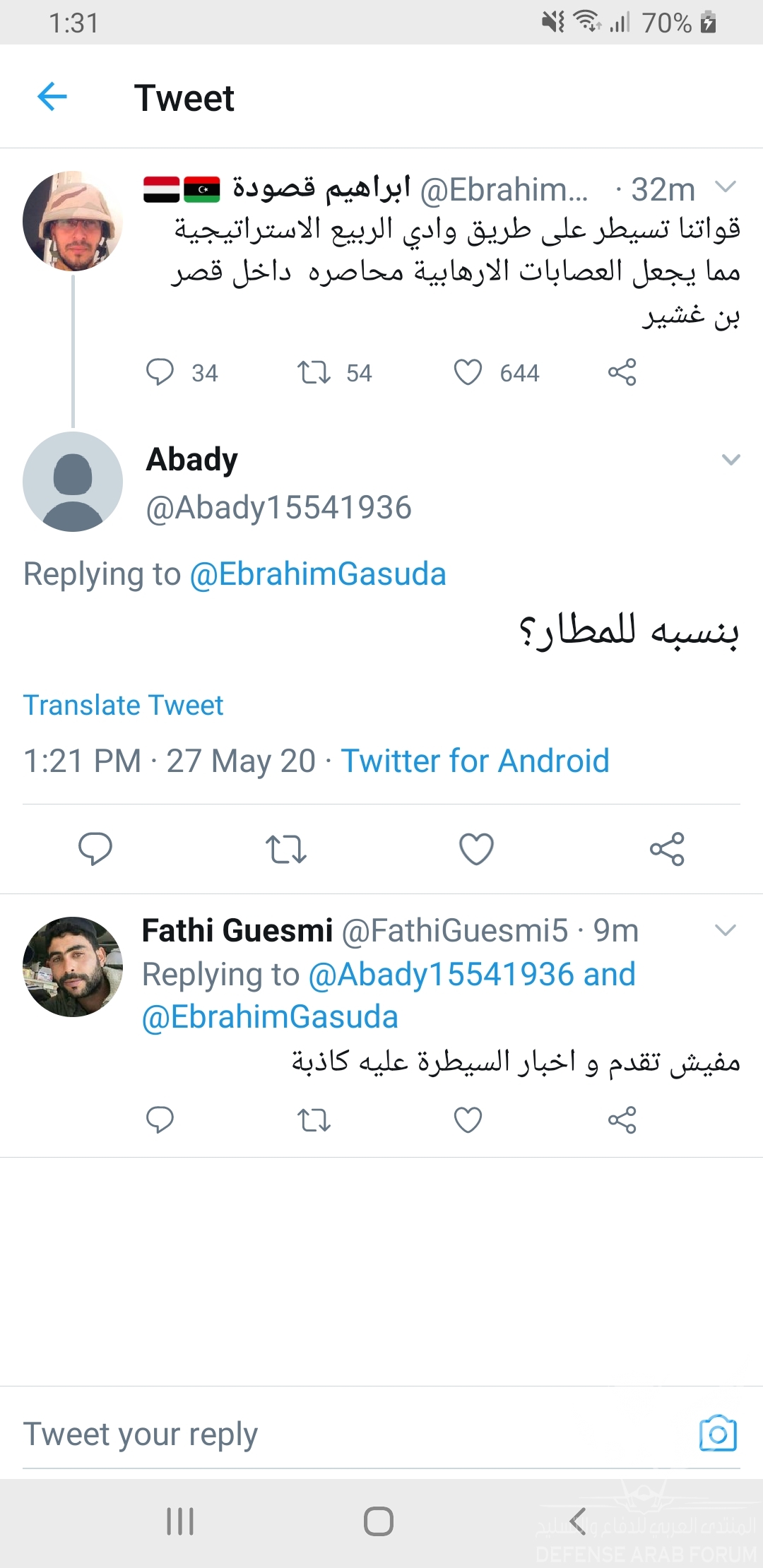Retweet Abady's main tweet
The image size is (763, 1568).
click(x=285, y=849)
